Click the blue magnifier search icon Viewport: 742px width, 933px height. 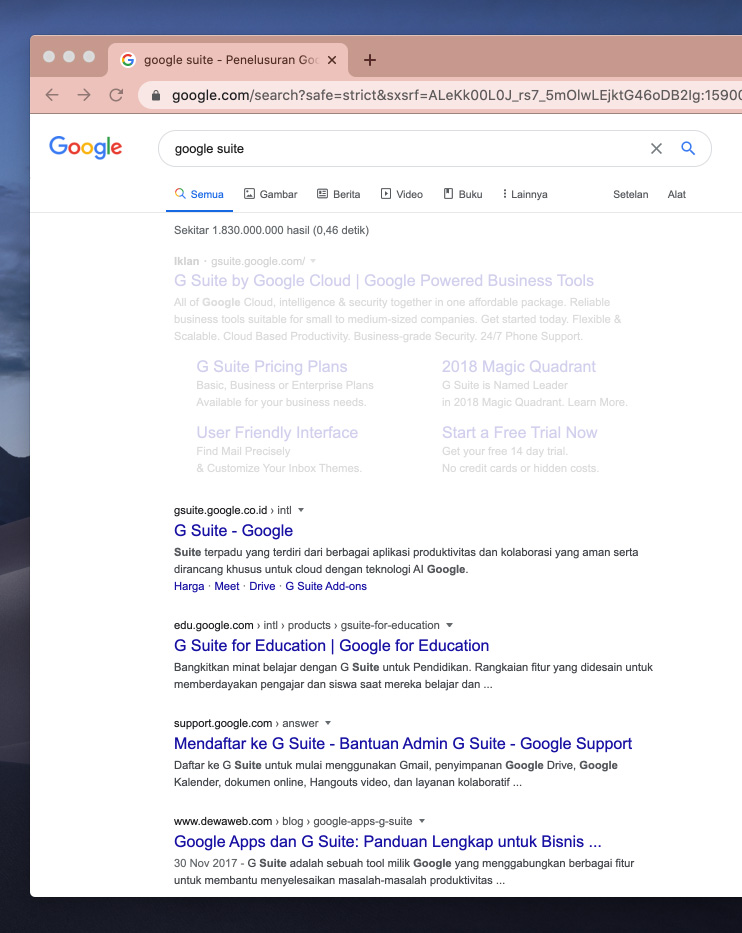coord(688,148)
